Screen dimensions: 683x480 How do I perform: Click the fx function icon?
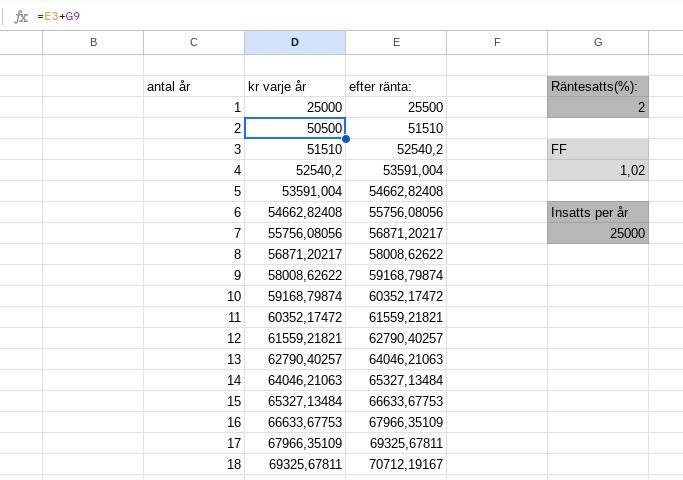[21, 16]
